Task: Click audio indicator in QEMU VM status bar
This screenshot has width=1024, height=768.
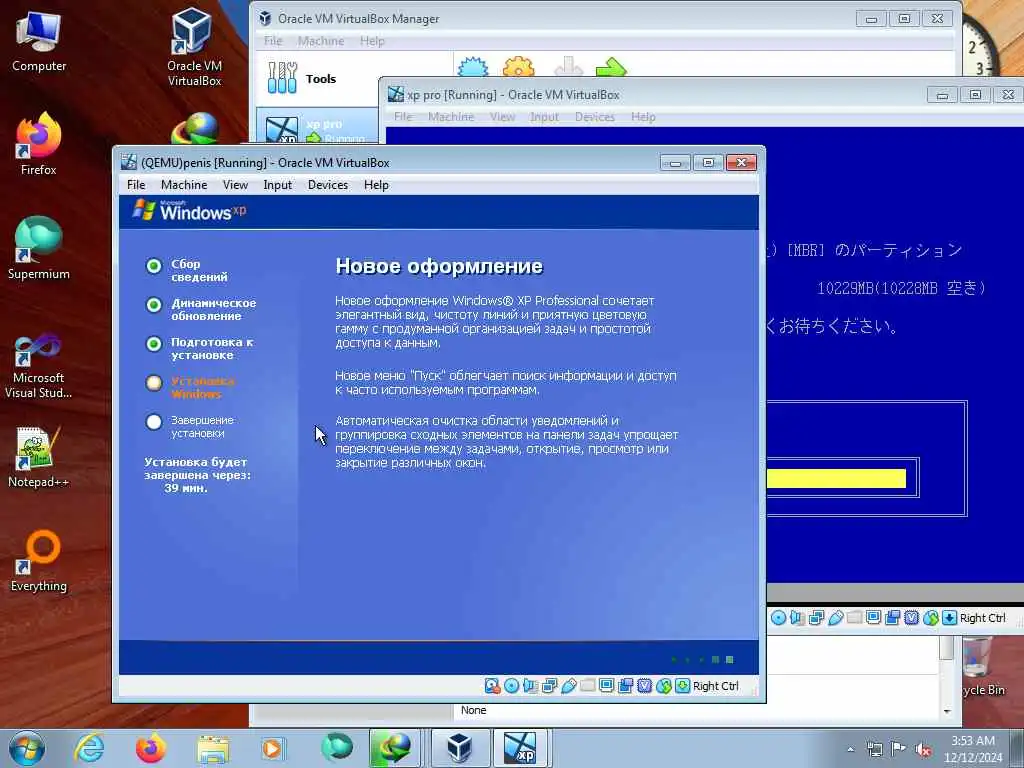Action: point(530,686)
